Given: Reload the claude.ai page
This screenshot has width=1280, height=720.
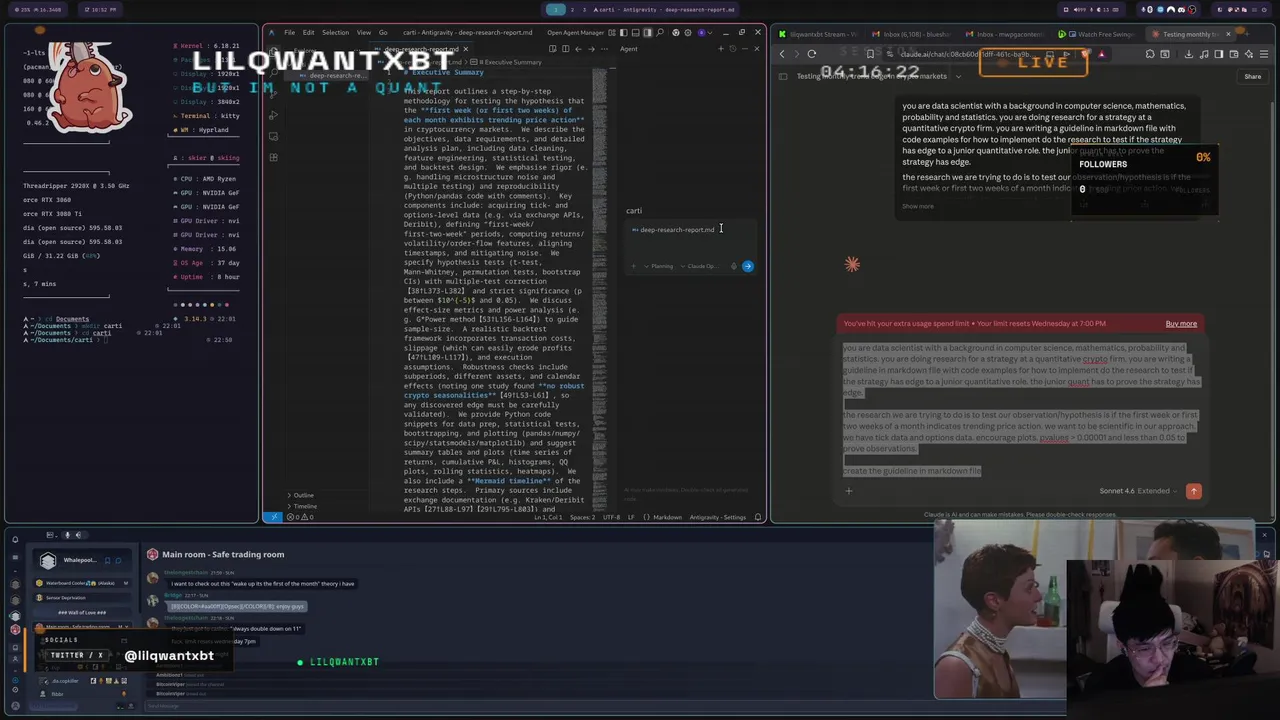Looking at the screenshot, I should (x=812, y=54).
